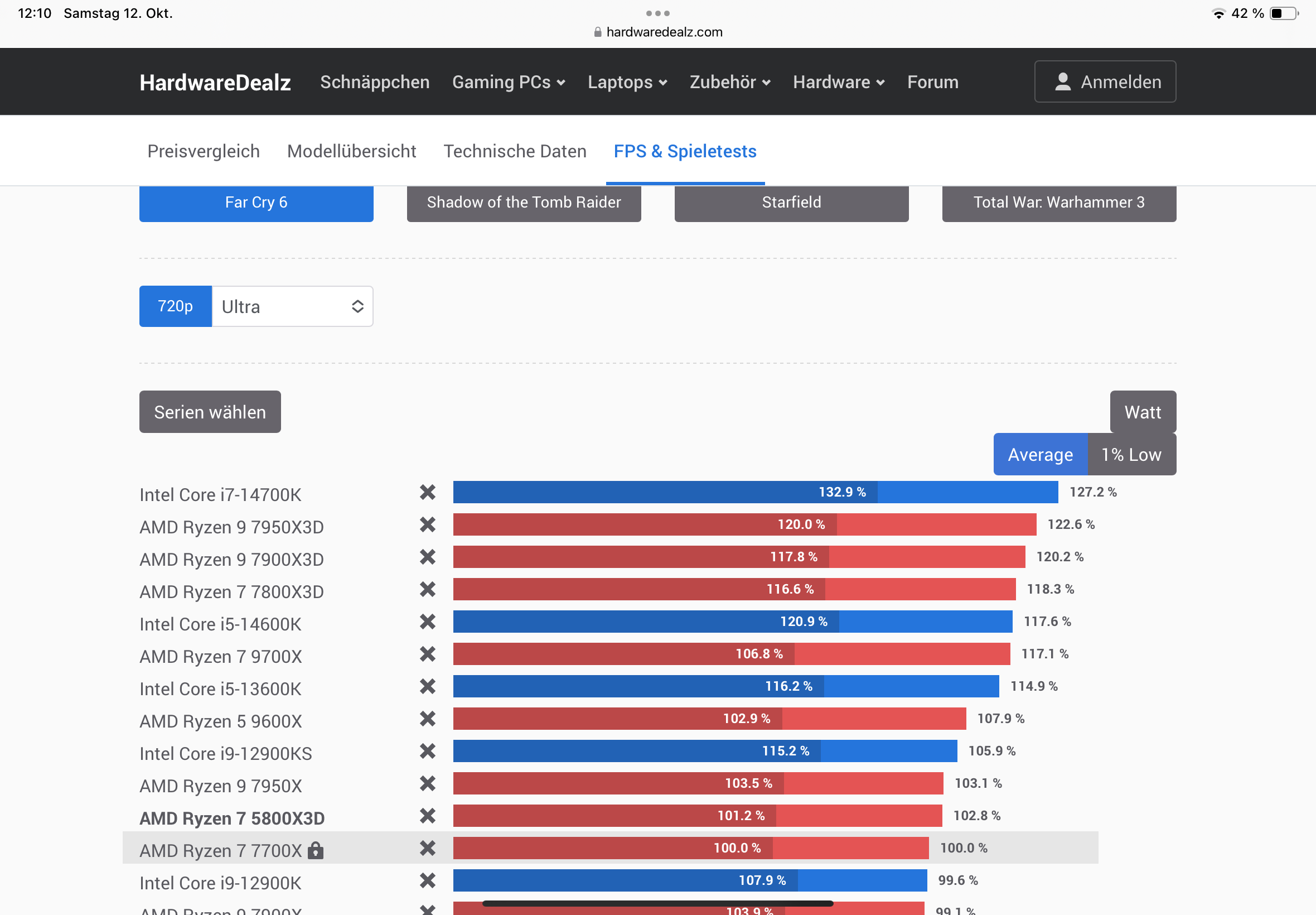
Task: Remove AMD Ryzen 5 9600X row
Action: tap(427, 719)
